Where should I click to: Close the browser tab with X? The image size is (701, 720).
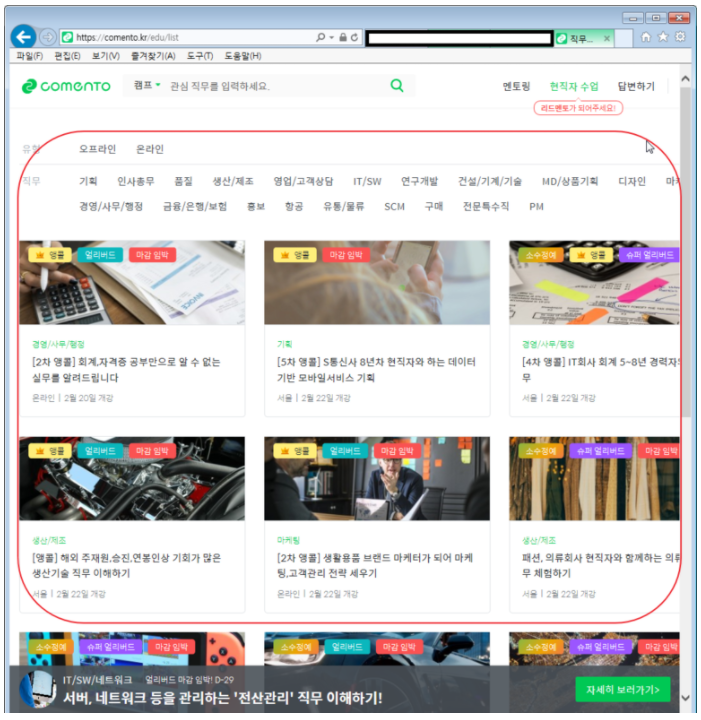click(607, 39)
